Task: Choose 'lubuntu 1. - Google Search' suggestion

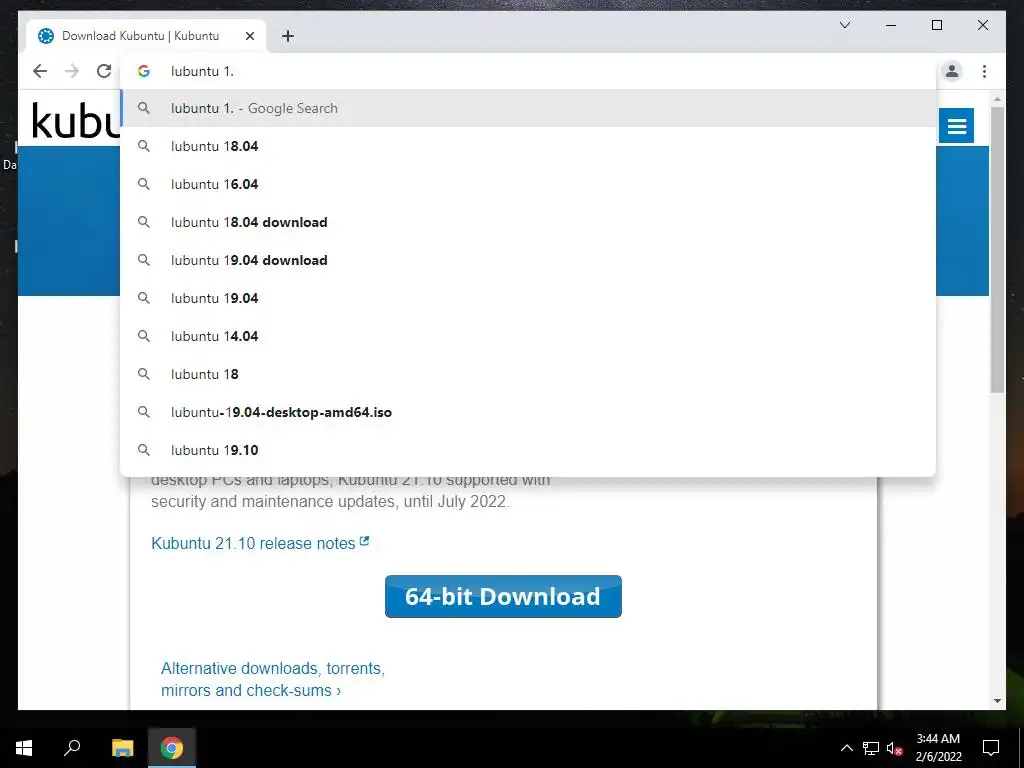Action: click(528, 108)
